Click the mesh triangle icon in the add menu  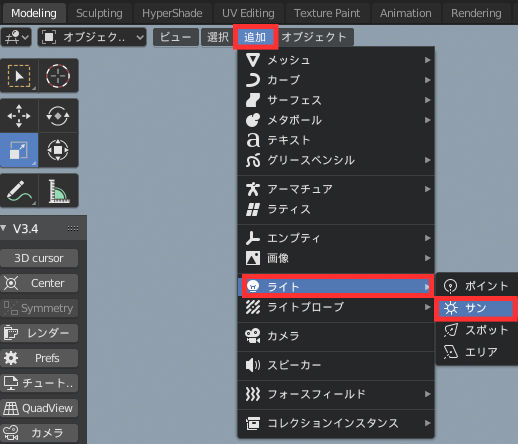pos(253,60)
